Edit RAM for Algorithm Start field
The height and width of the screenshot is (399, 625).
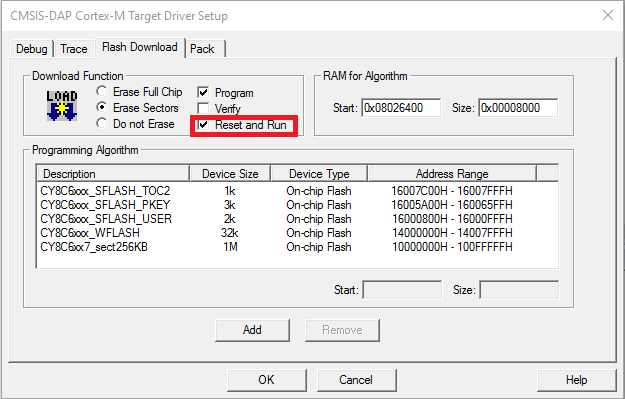pos(401,108)
